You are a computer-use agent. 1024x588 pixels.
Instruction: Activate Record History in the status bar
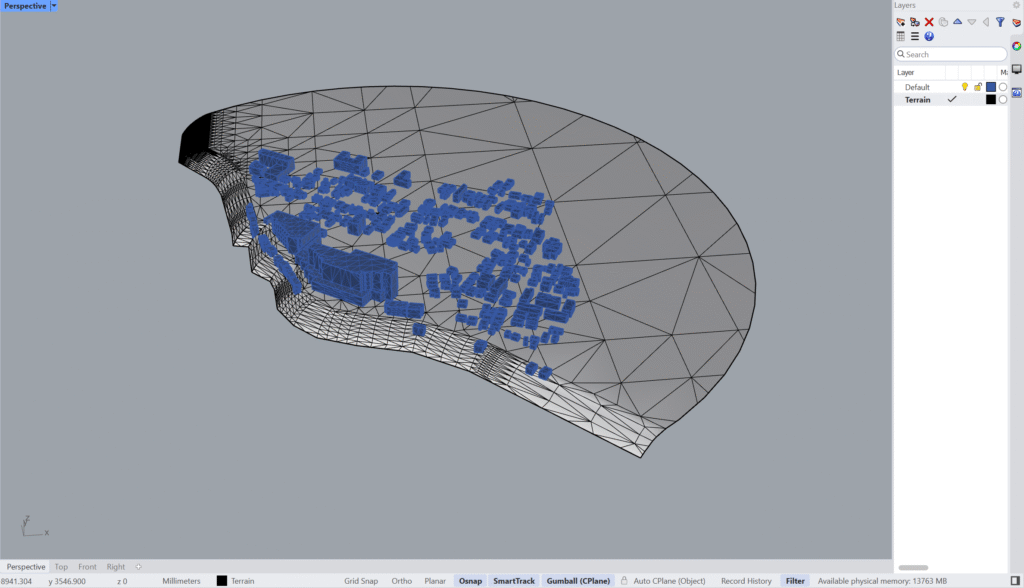(746, 580)
